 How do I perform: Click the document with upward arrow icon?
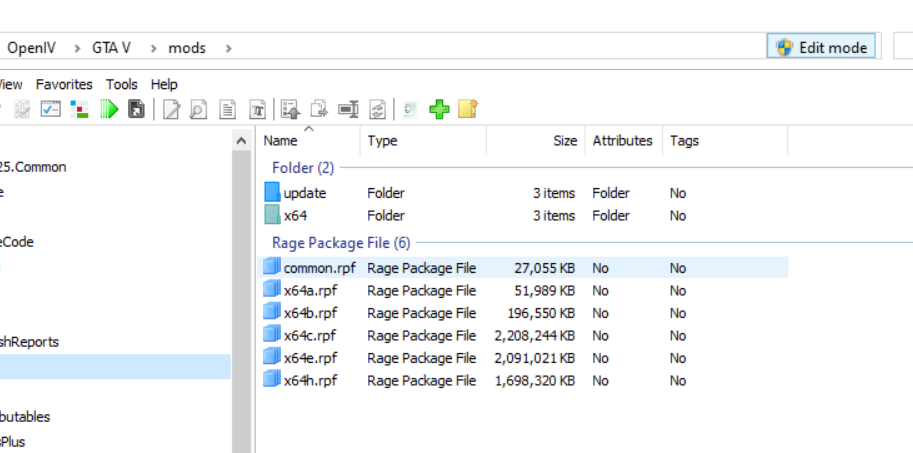pyautogui.click(x=290, y=110)
